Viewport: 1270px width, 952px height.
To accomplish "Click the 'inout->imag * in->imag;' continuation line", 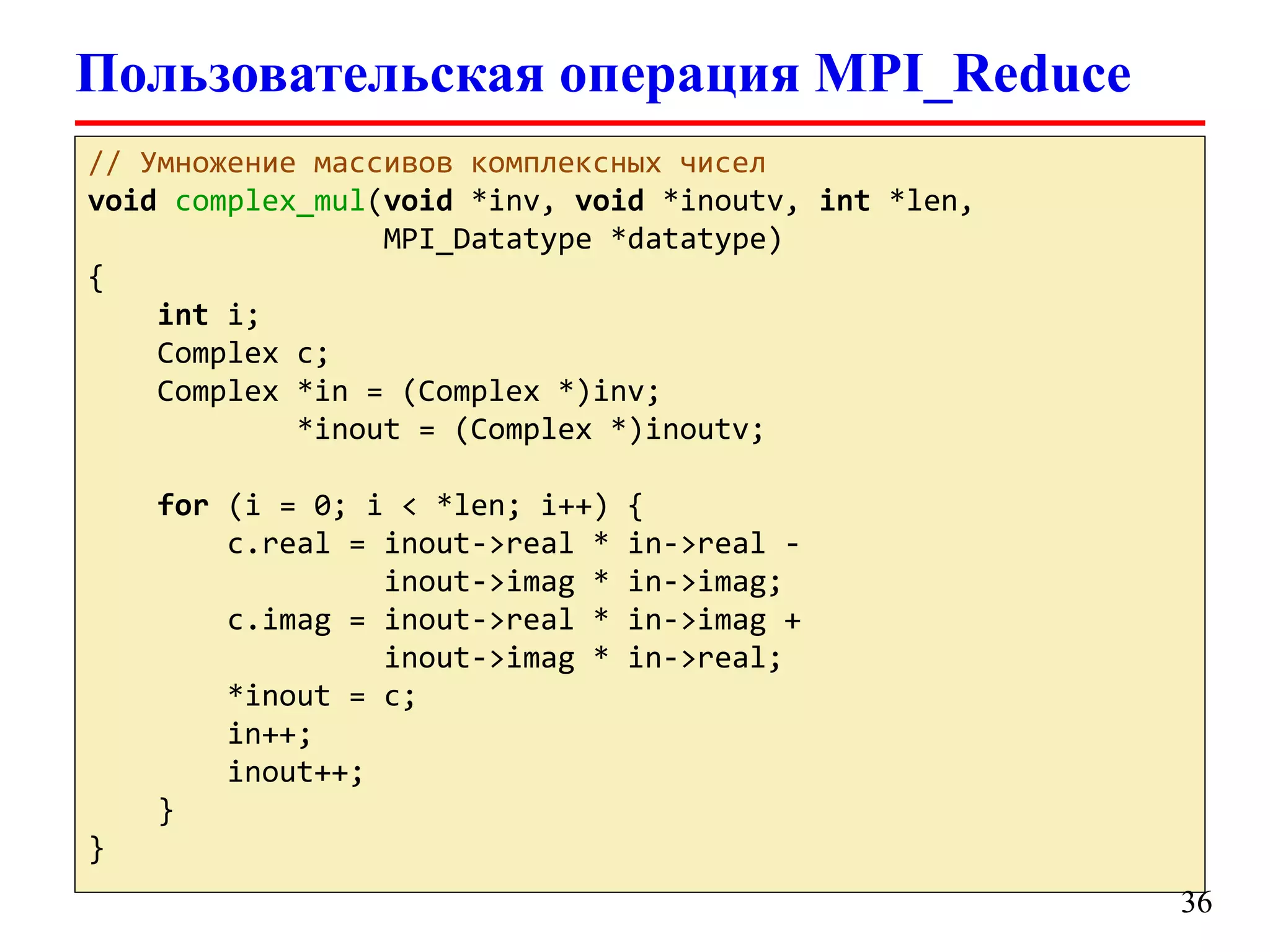I will click(582, 583).
